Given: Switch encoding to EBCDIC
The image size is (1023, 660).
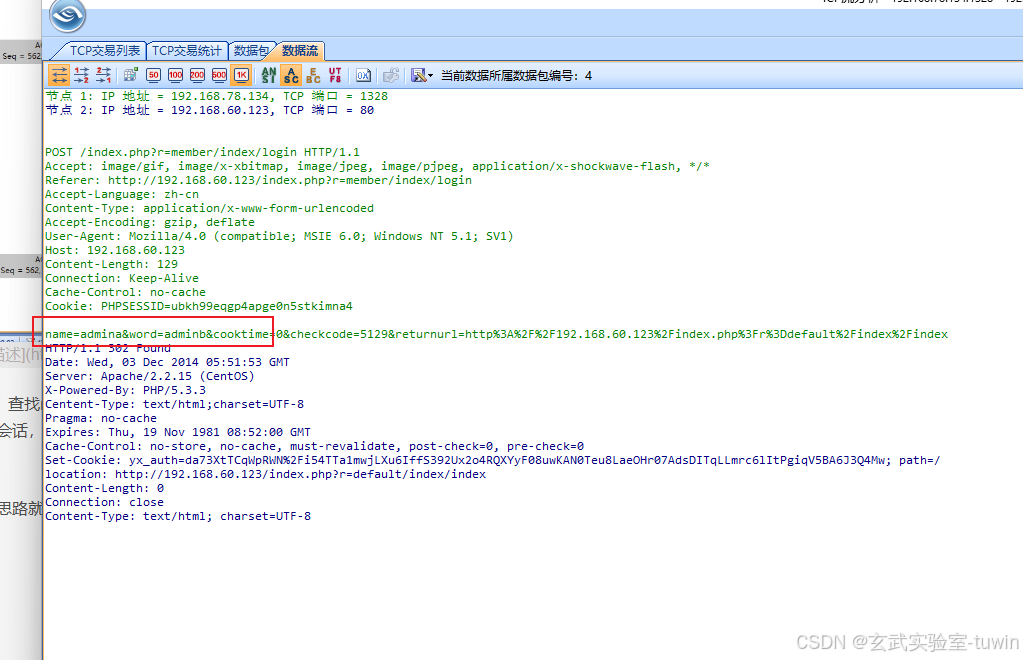Looking at the screenshot, I should coord(313,76).
